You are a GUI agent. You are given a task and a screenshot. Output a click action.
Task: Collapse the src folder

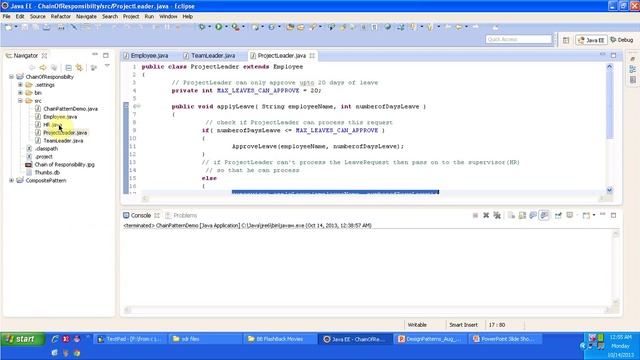click(x=20, y=101)
